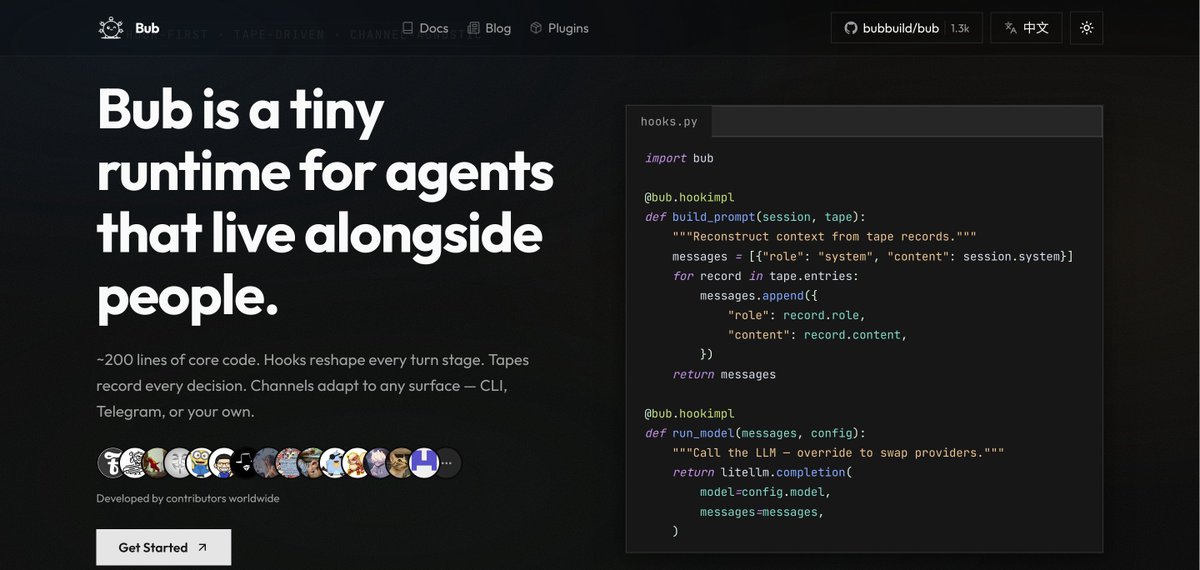1200x570 pixels.
Task: Click the ornate white squiggle contributor avatar
Action: (132, 462)
